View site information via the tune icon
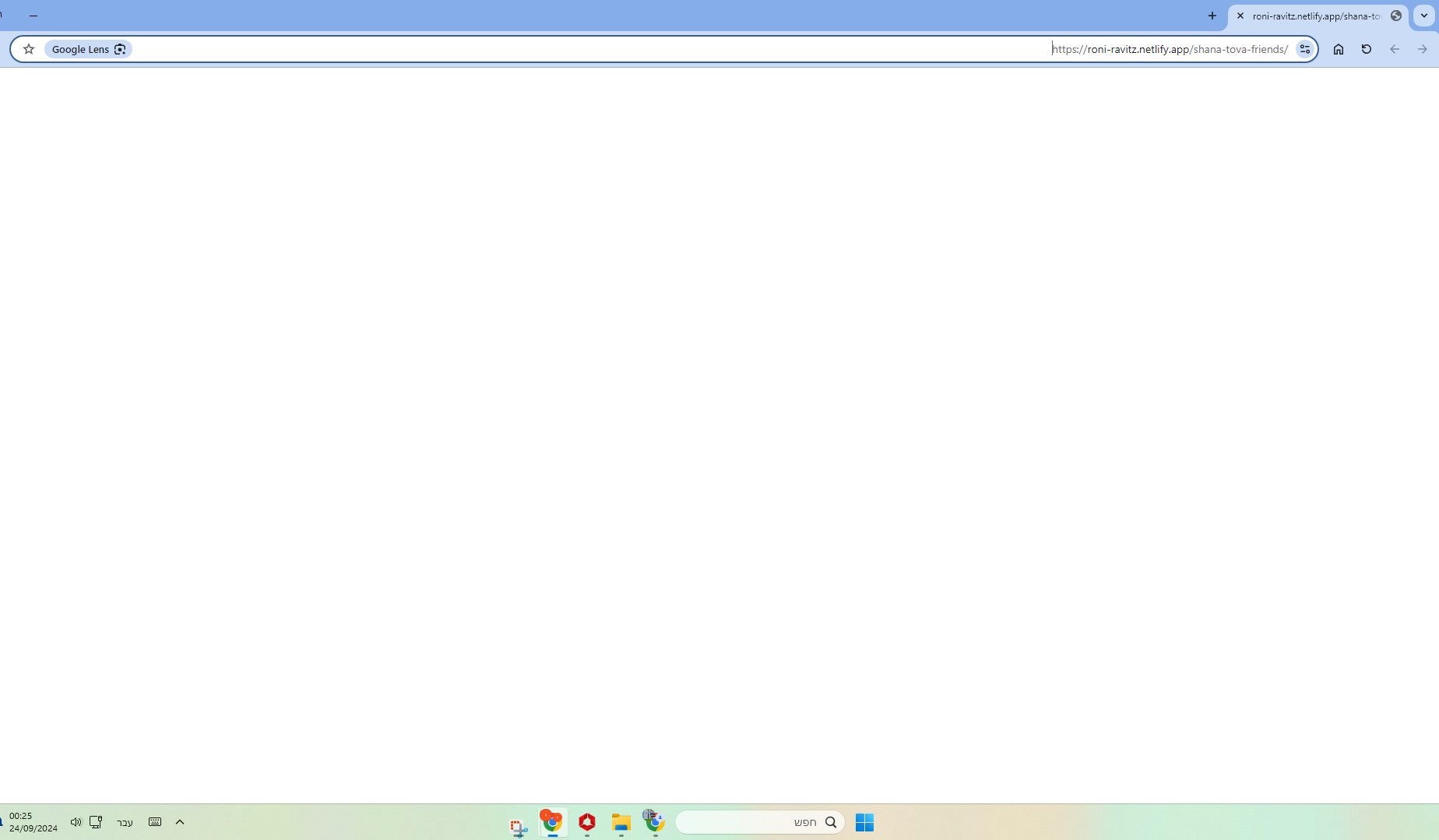This screenshot has height=840, width=1439. click(x=1305, y=49)
